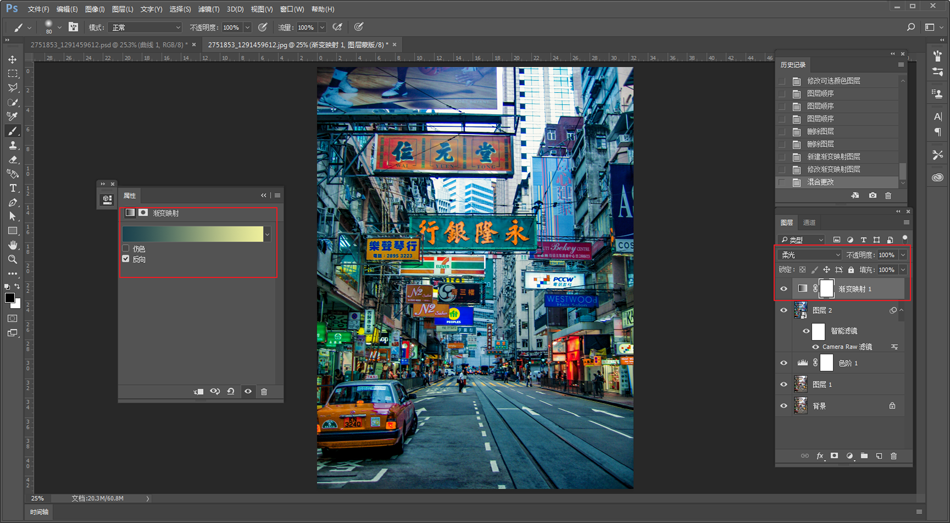
Task: Add layer mask icon in Layers panel
Action: pos(834,456)
